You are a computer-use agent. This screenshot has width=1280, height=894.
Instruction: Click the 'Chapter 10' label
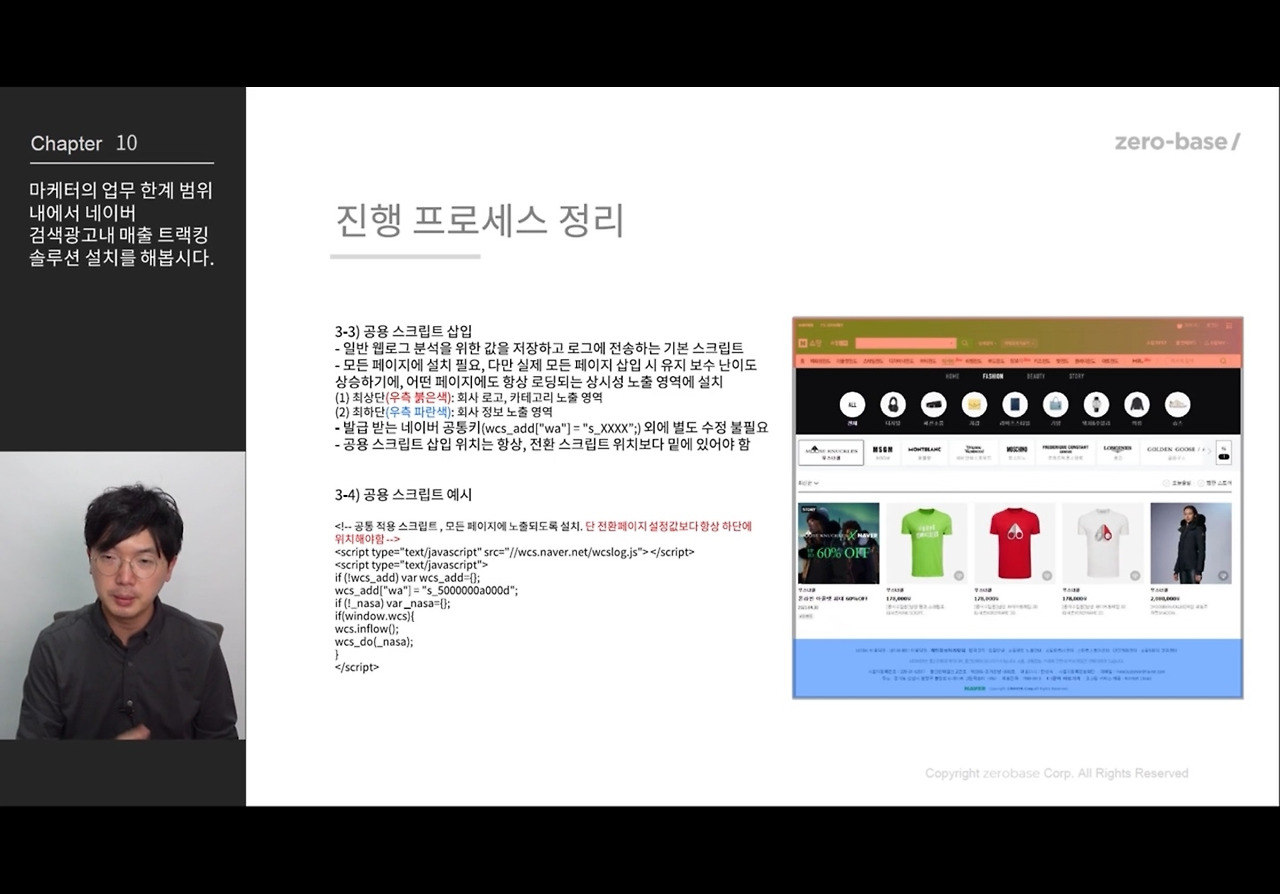[x=84, y=143]
